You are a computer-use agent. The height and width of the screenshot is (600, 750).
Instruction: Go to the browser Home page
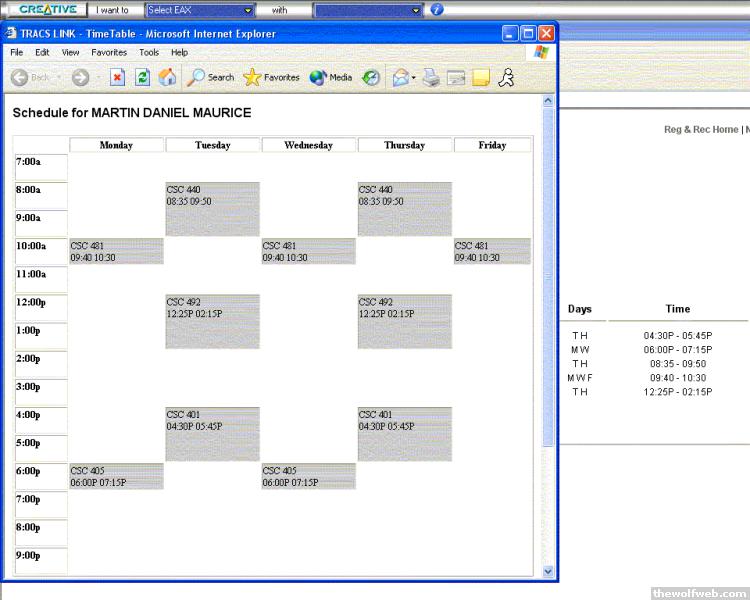pos(167,77)
